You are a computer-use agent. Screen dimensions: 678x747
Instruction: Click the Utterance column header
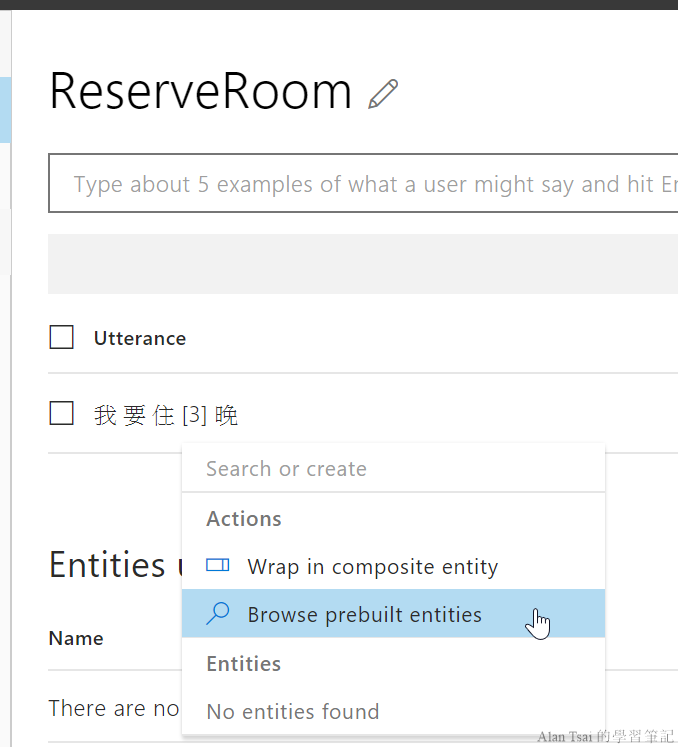coord(139,338)
